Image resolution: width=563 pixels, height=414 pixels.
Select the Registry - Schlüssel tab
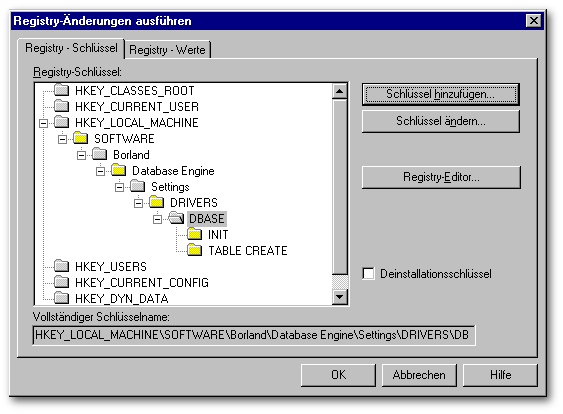click(x=71, y=48)
